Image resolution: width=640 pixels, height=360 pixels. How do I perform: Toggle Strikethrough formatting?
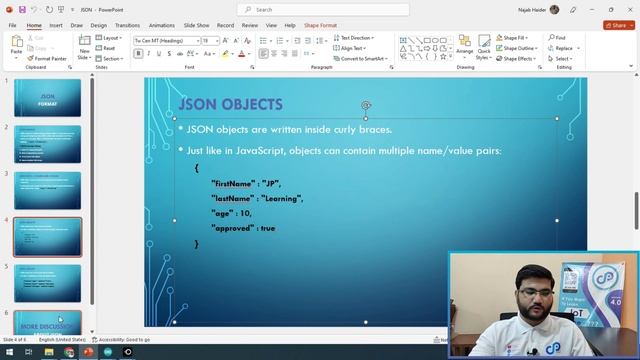click(180, 53)
